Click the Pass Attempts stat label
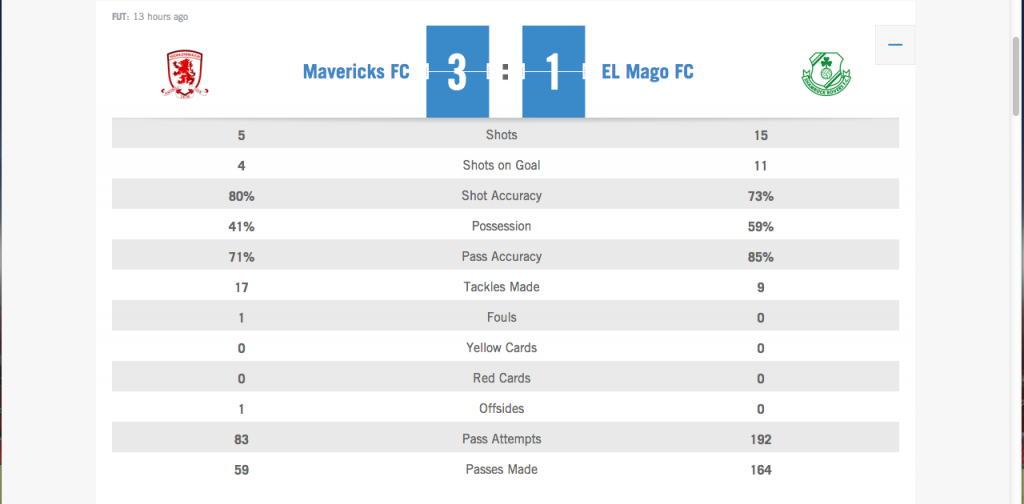 point(501,439)
